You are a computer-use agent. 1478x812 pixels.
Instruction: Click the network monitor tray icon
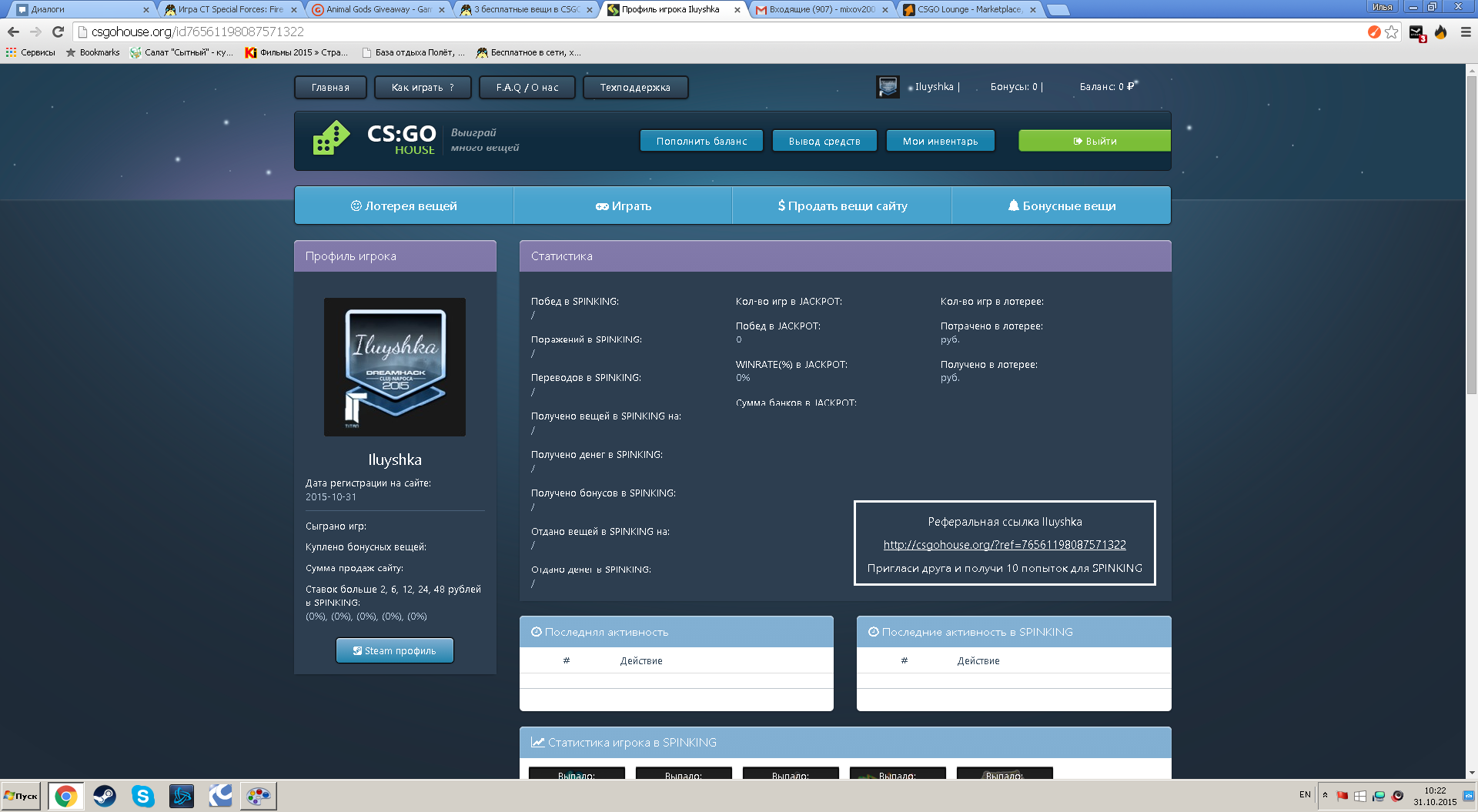(x=1379, y=795)
